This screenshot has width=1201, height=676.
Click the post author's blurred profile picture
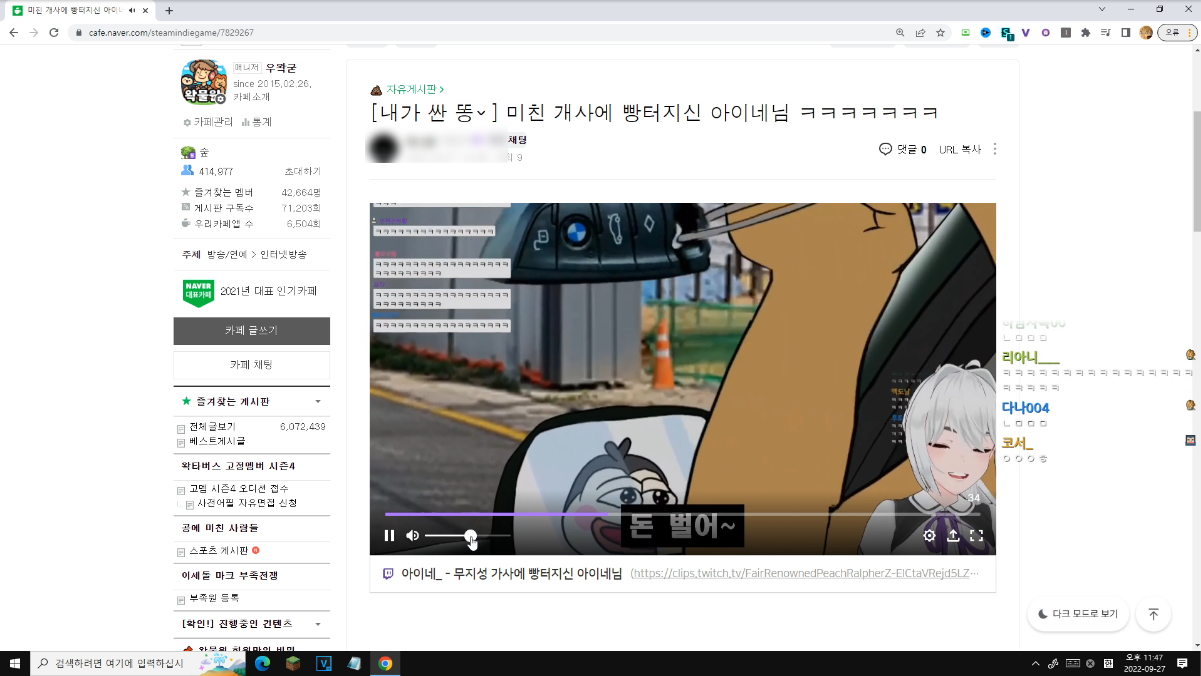click(x=383, y=148)
